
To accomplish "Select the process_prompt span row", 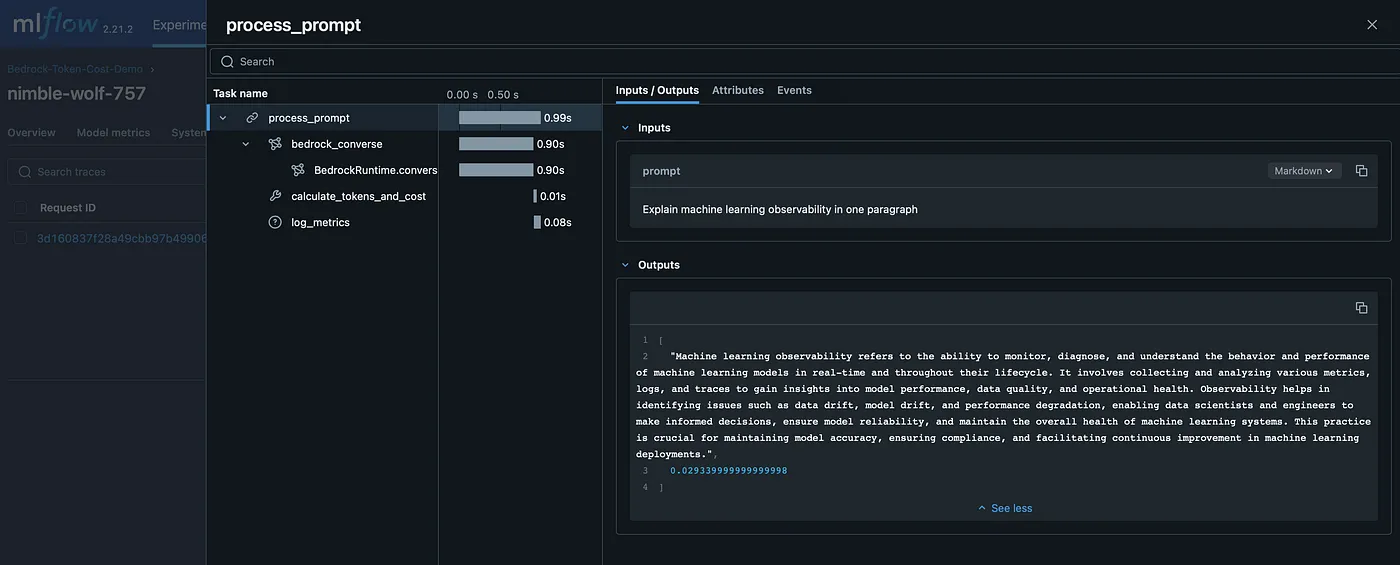I will (405, 118).
